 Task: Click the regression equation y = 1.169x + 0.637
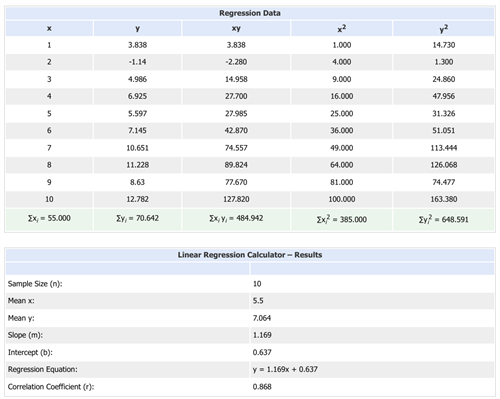click(285, 369)
